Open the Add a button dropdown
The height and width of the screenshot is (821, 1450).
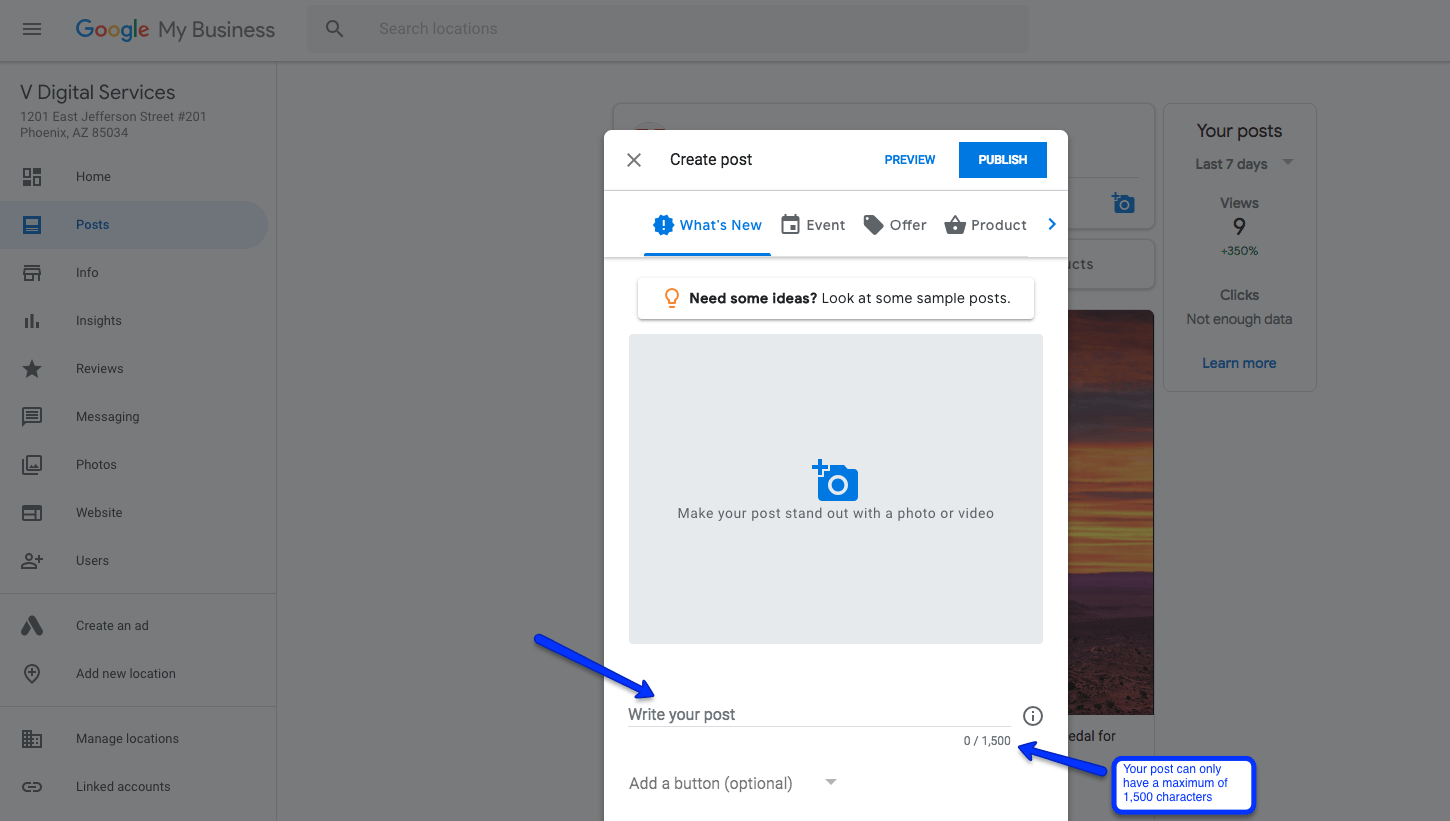(x=733, y=783)
